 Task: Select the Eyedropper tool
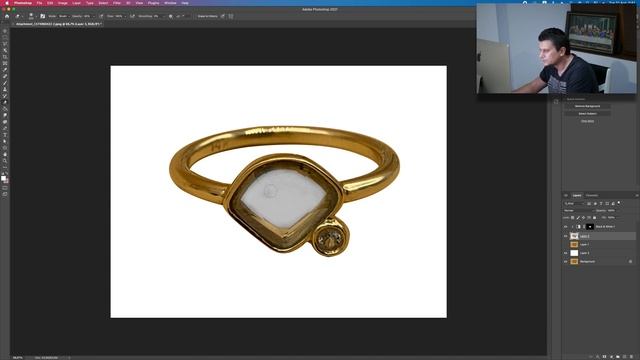point(5,70)
